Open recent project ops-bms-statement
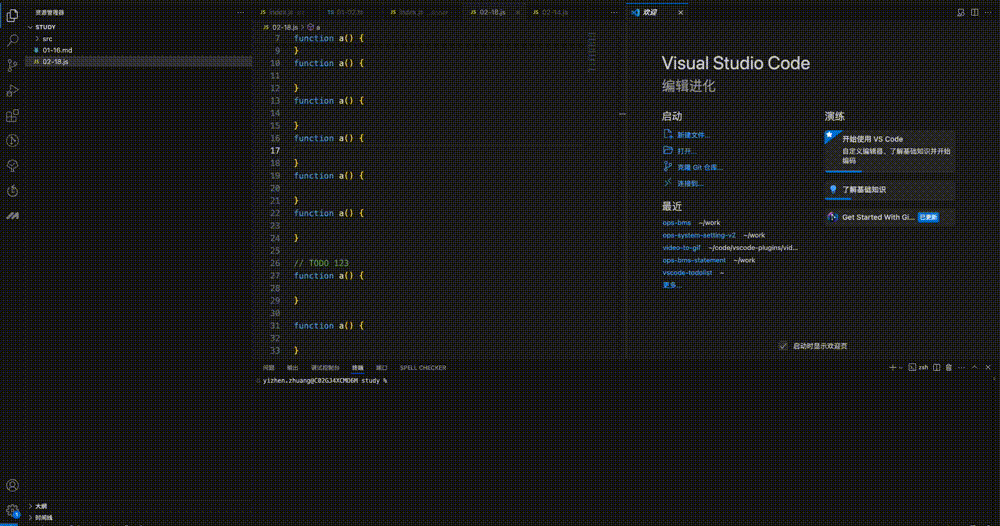This screenshot has width=1000, height=526. (694, 260)
